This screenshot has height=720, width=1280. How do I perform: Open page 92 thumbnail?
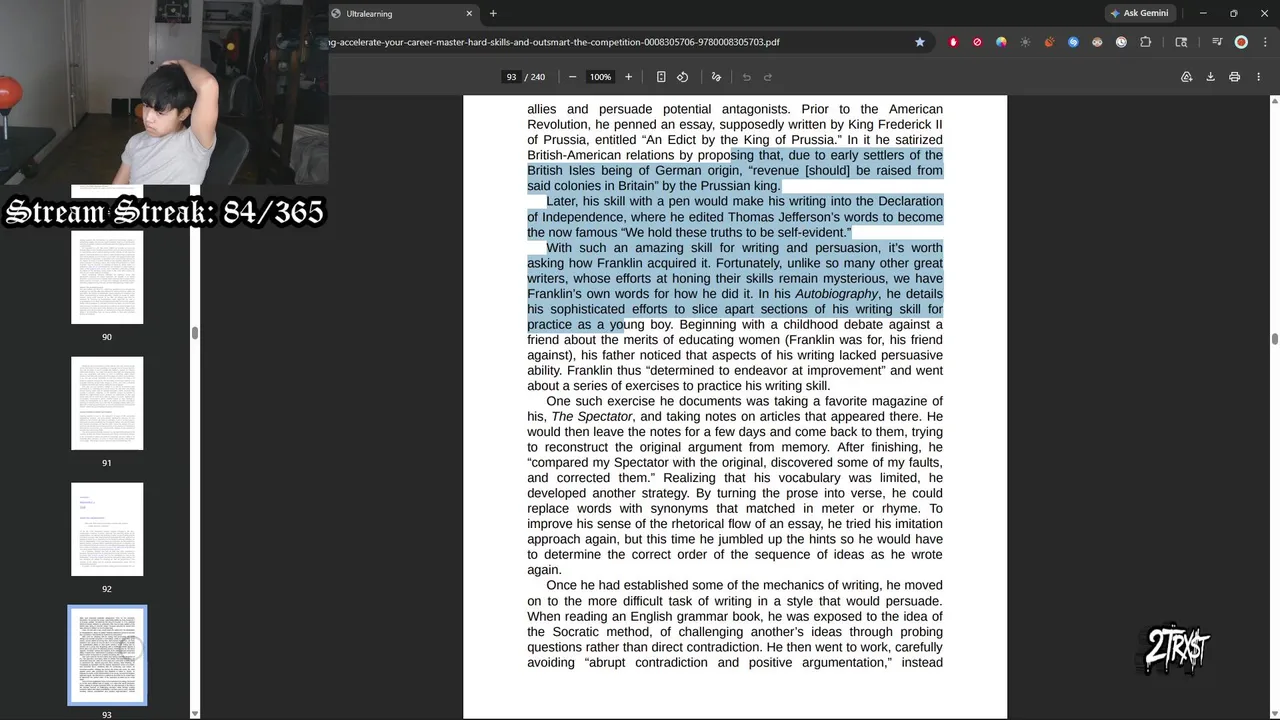[x=107, y=529]
